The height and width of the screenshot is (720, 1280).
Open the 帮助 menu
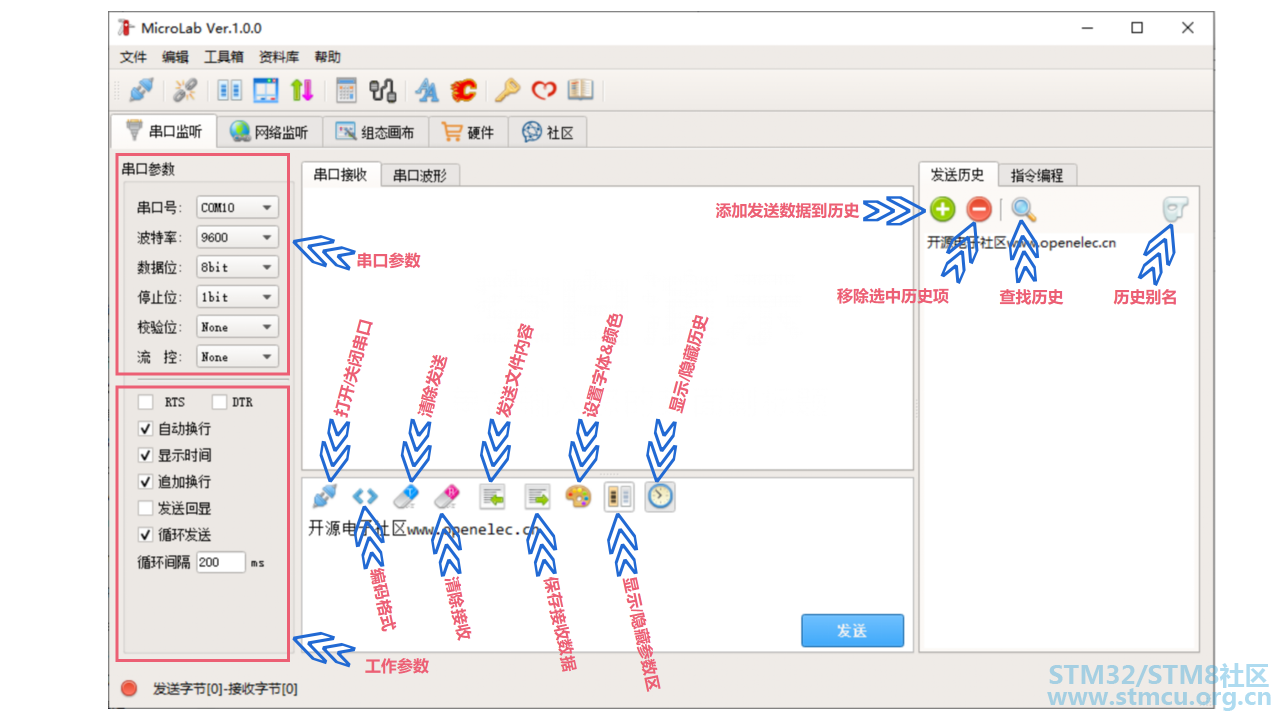pyautogui.click(x=327, y=57)
